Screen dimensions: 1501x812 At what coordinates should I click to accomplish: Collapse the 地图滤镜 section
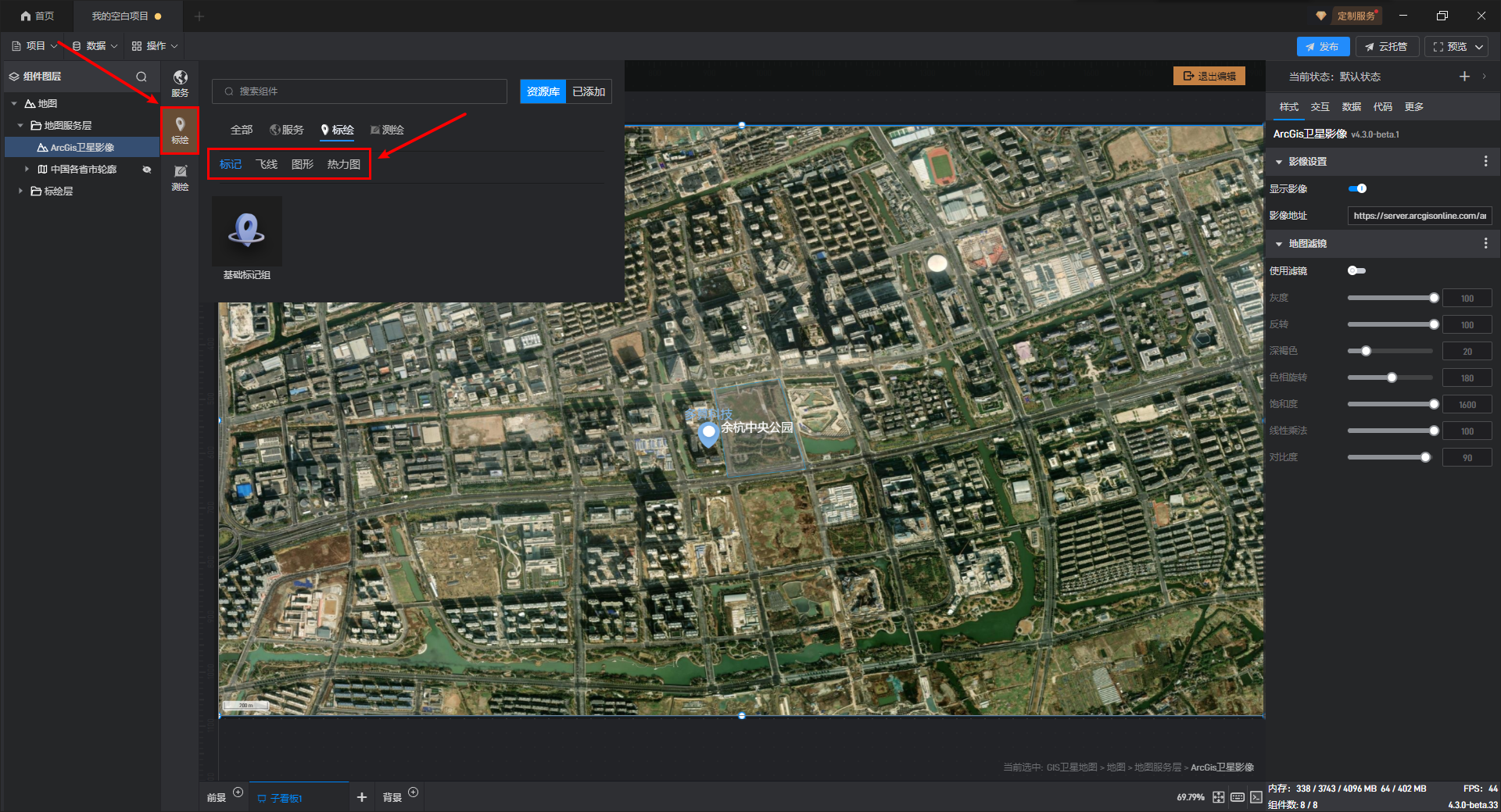1279,244
